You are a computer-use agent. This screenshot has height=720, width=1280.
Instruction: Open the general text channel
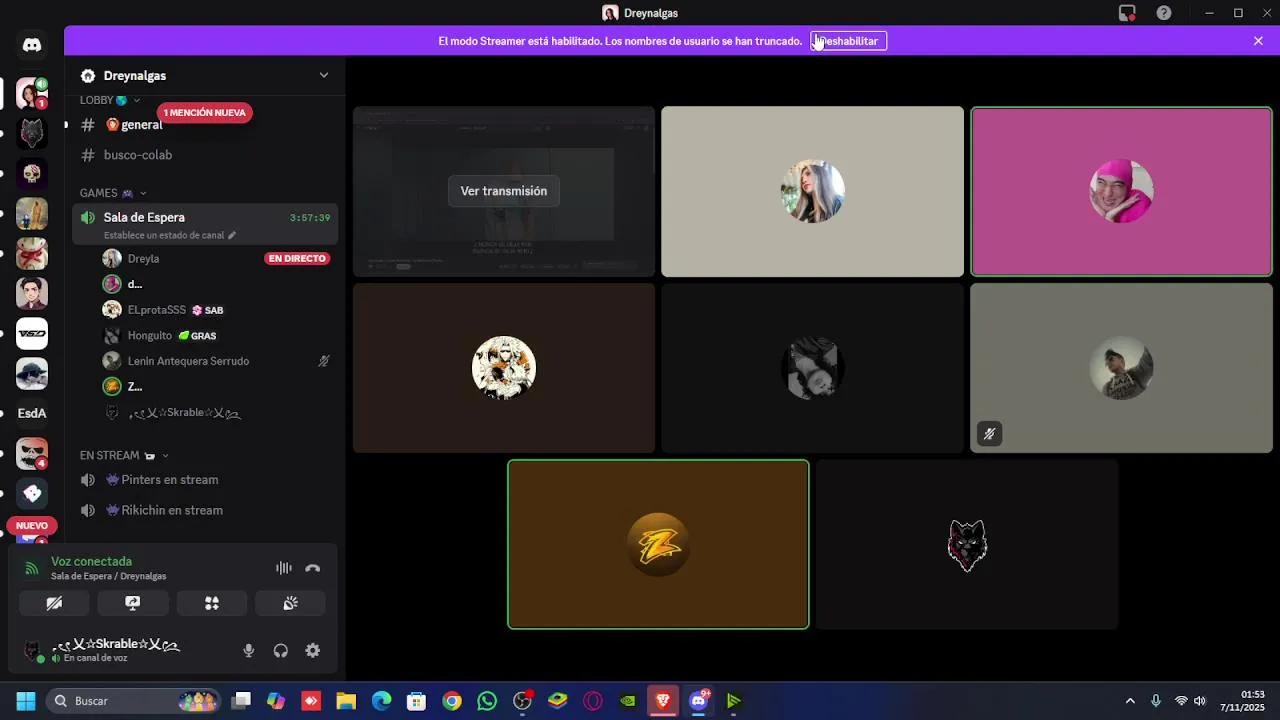tap(205, 125)
